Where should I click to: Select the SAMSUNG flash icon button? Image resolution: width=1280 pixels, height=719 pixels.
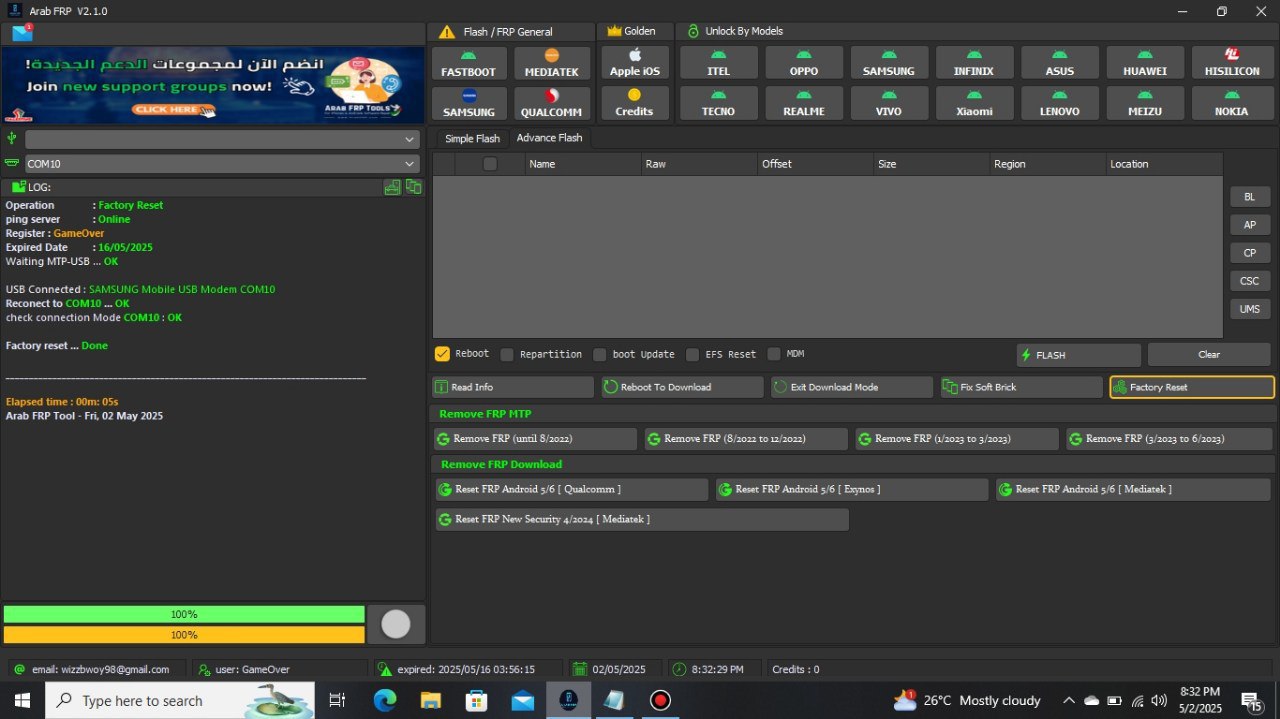point(469,102)
